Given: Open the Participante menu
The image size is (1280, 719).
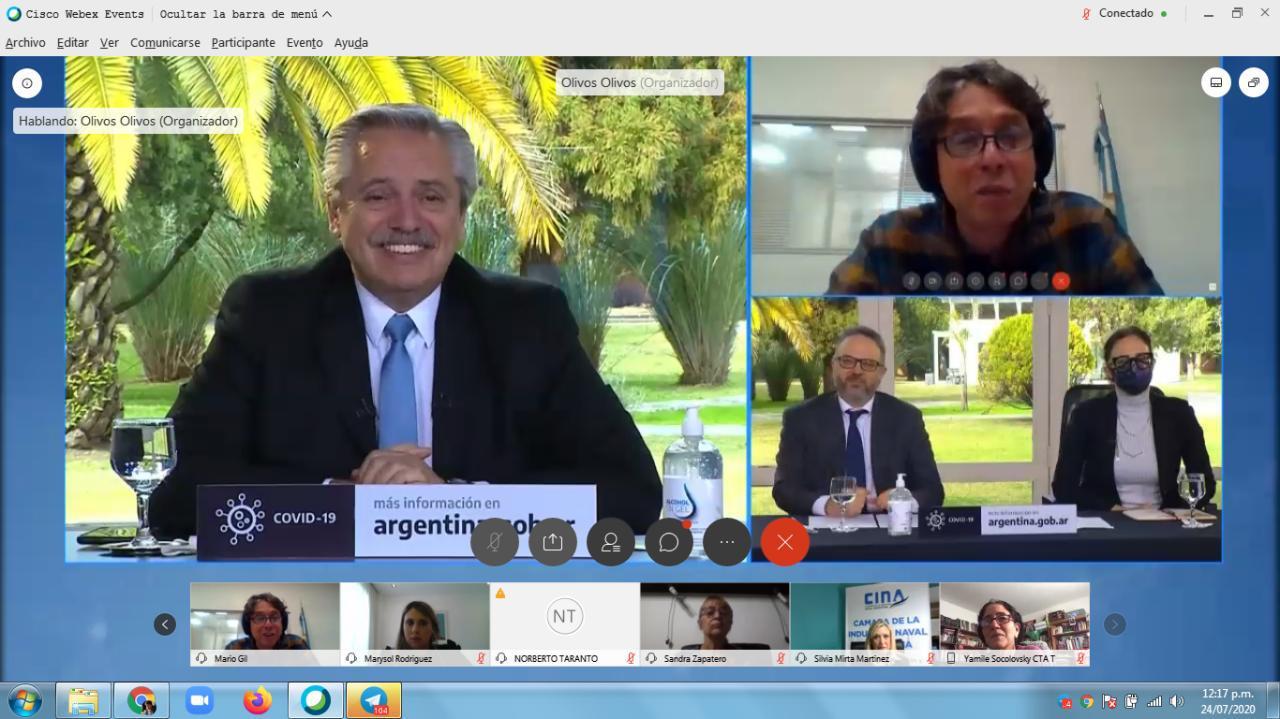Looking at the screenshot, I should (x=242, y=43).
